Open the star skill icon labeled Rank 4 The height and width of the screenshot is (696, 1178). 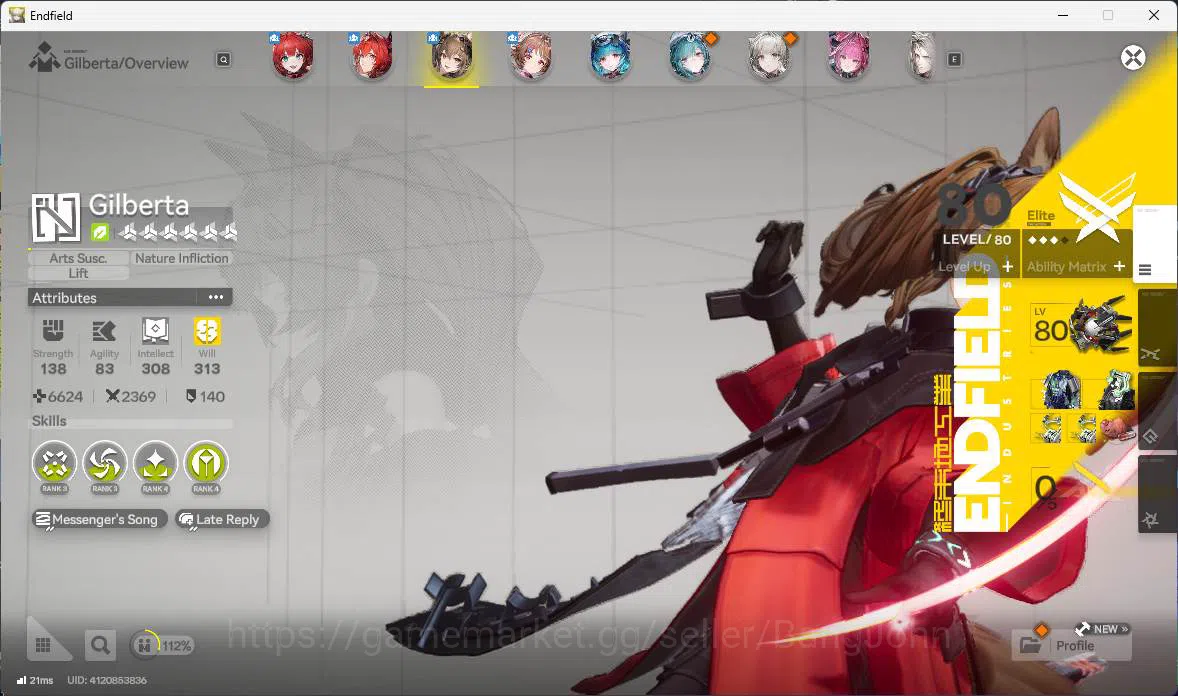(156, 463)
